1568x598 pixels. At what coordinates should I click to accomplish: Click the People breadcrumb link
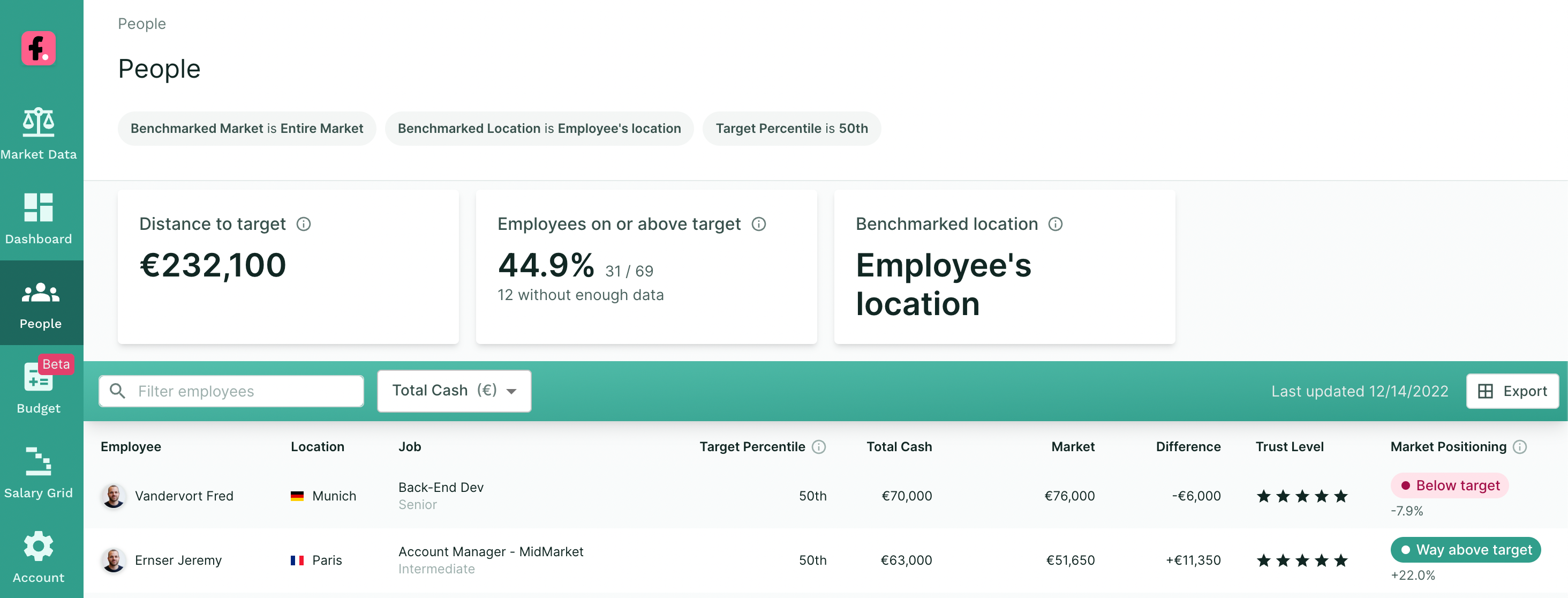tap(142, 23)
